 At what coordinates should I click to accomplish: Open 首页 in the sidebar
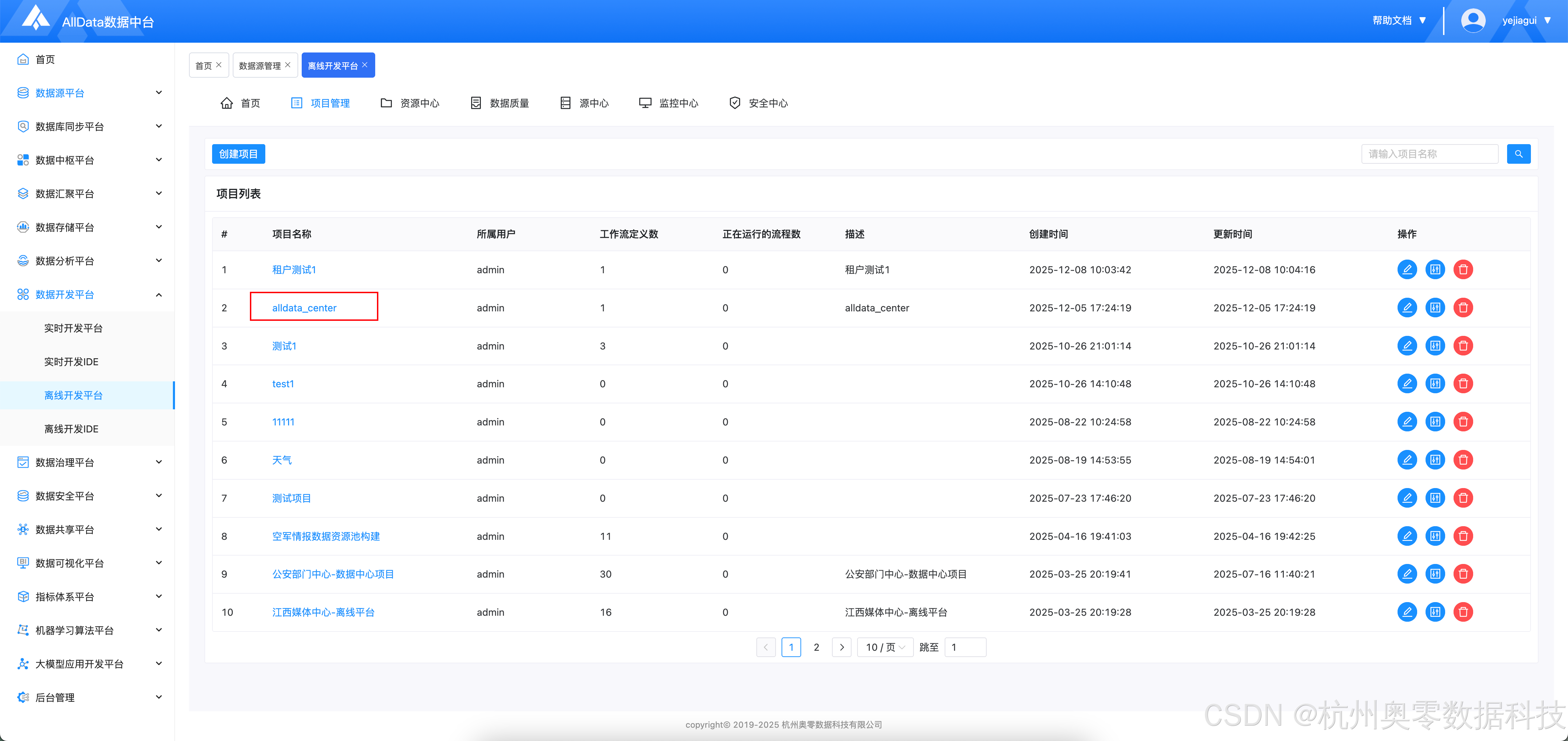[87, 59]
